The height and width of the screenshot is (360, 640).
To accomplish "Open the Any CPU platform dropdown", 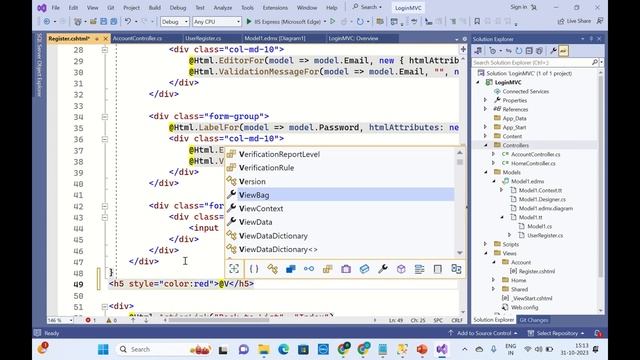I will (x=217, y=22).
